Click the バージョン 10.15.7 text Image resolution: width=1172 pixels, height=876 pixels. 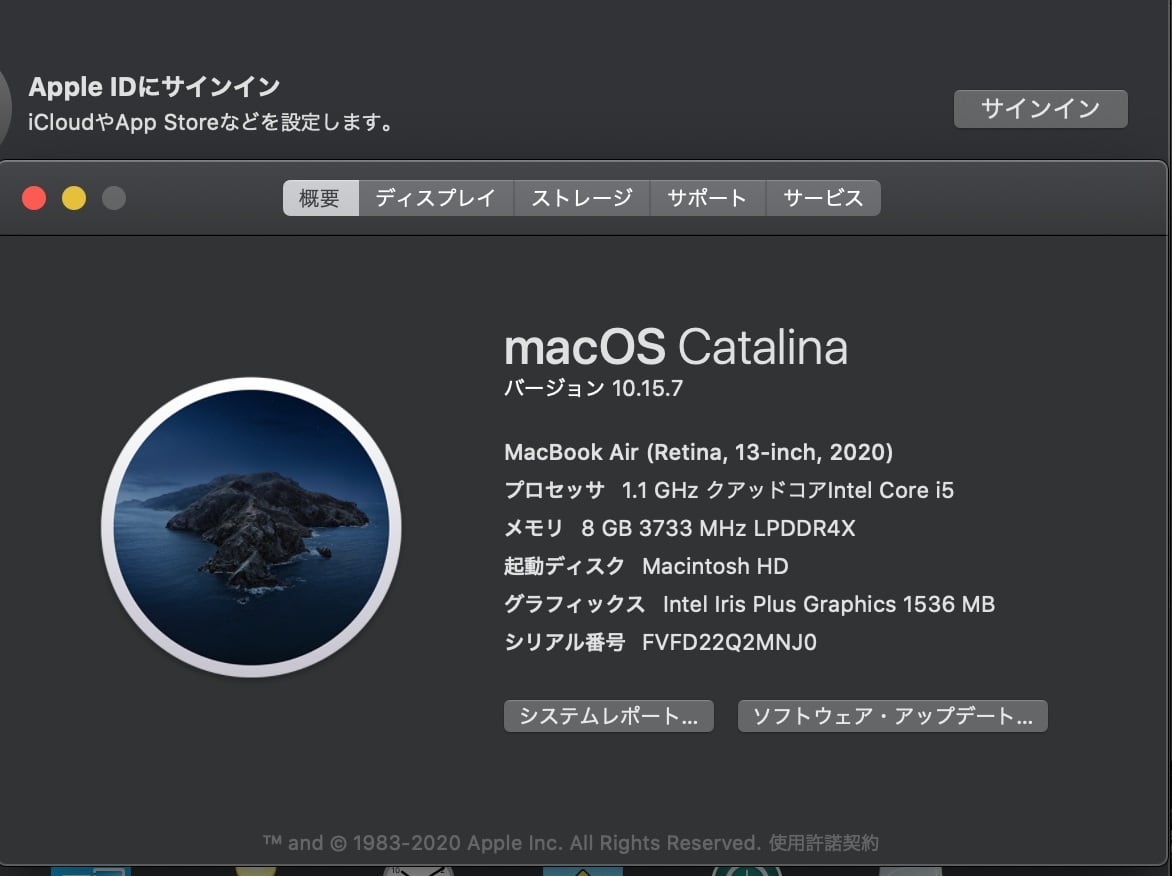coord(593,388)
